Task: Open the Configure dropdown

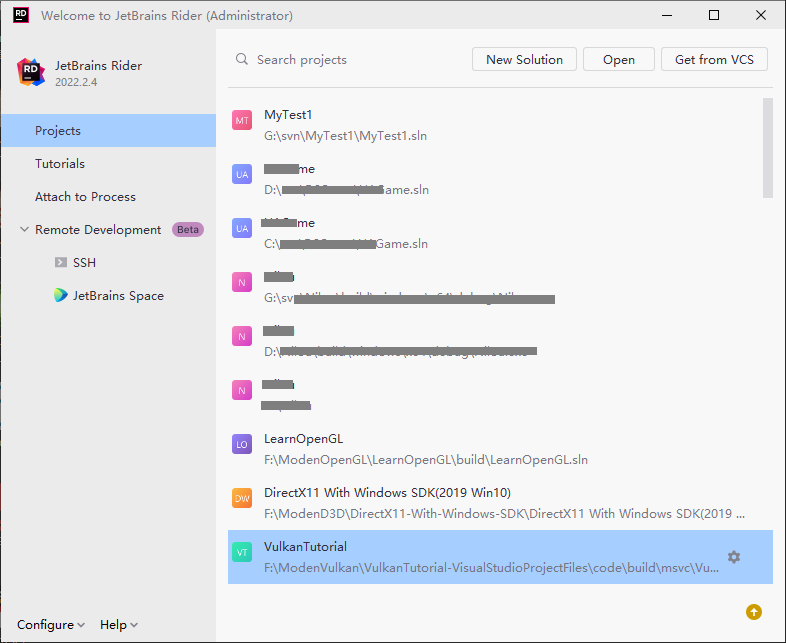Action: click(51, 625)
